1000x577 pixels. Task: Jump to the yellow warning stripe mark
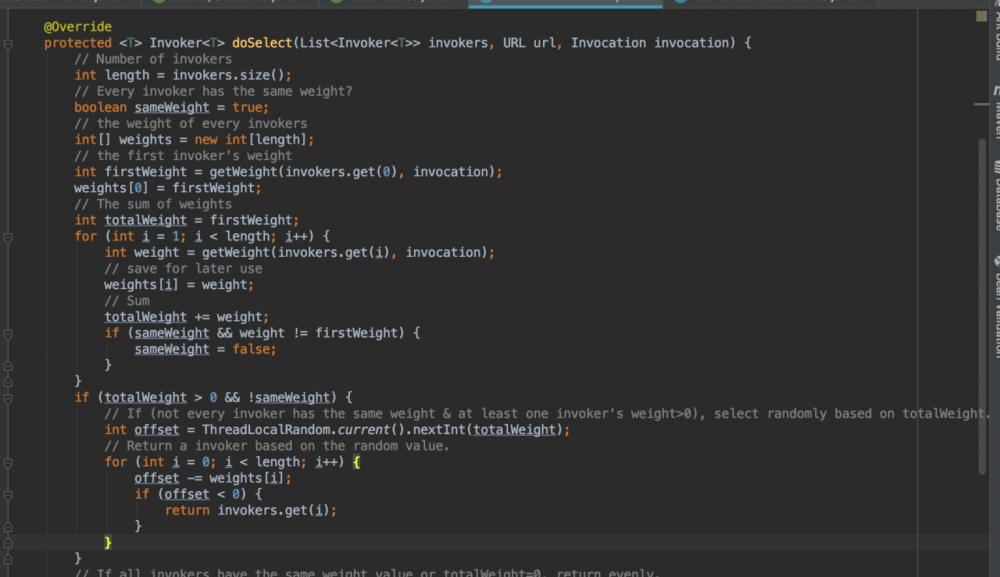(981, 104)
